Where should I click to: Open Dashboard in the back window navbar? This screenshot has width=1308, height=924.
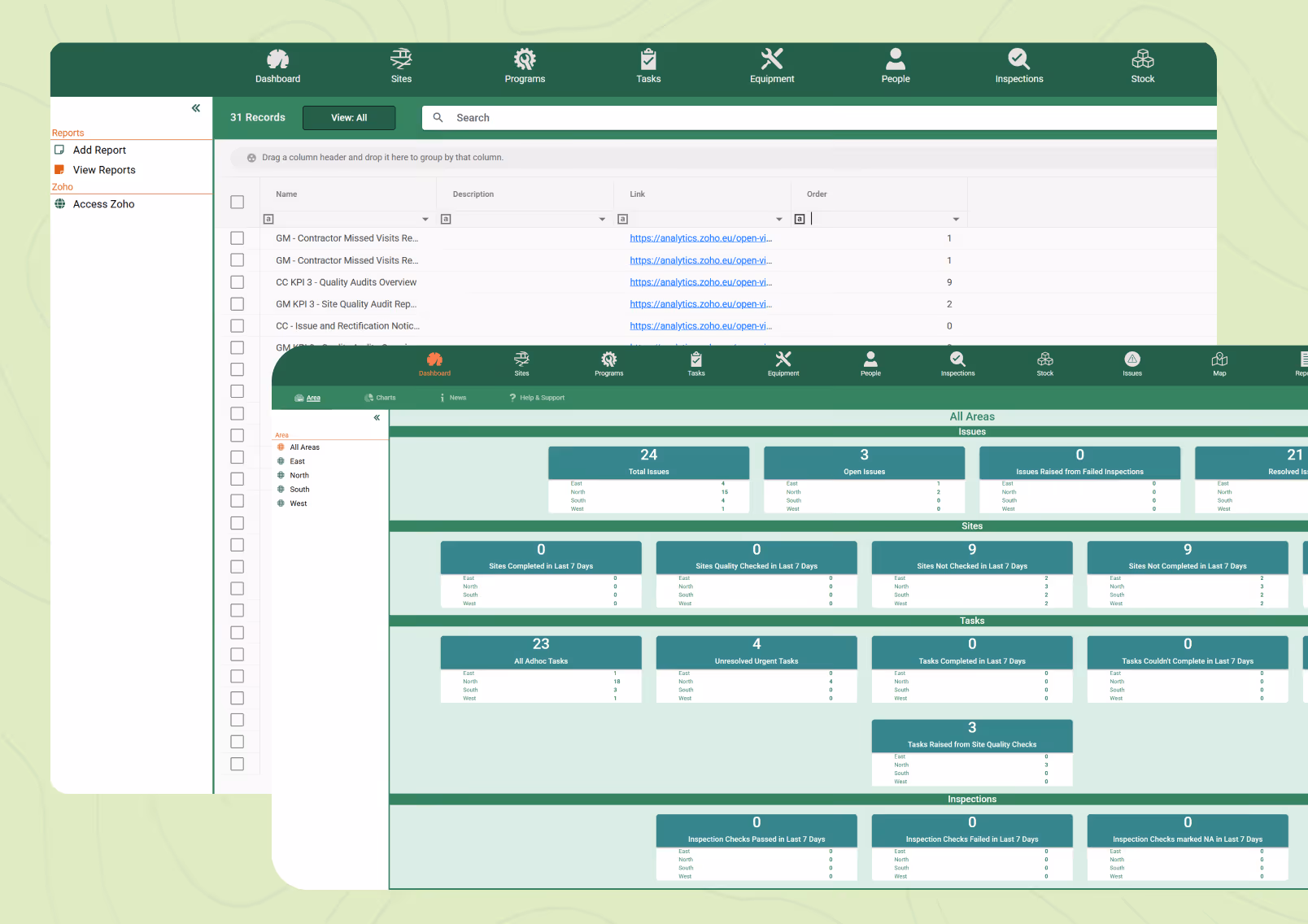tap(277, 67)
